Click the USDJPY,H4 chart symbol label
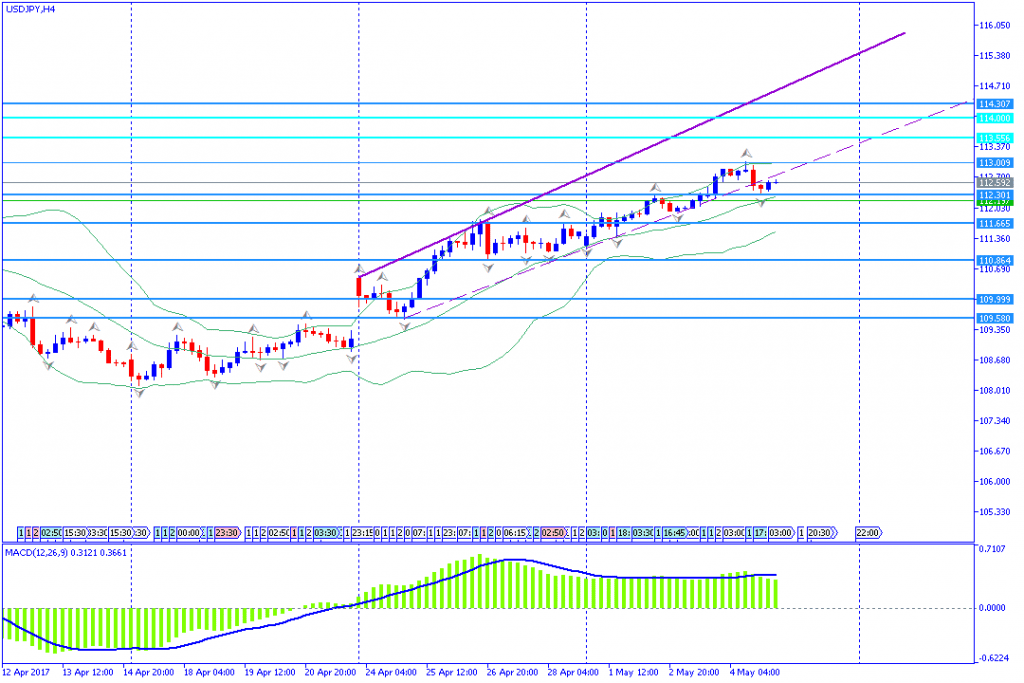 (x=30, y=10)
